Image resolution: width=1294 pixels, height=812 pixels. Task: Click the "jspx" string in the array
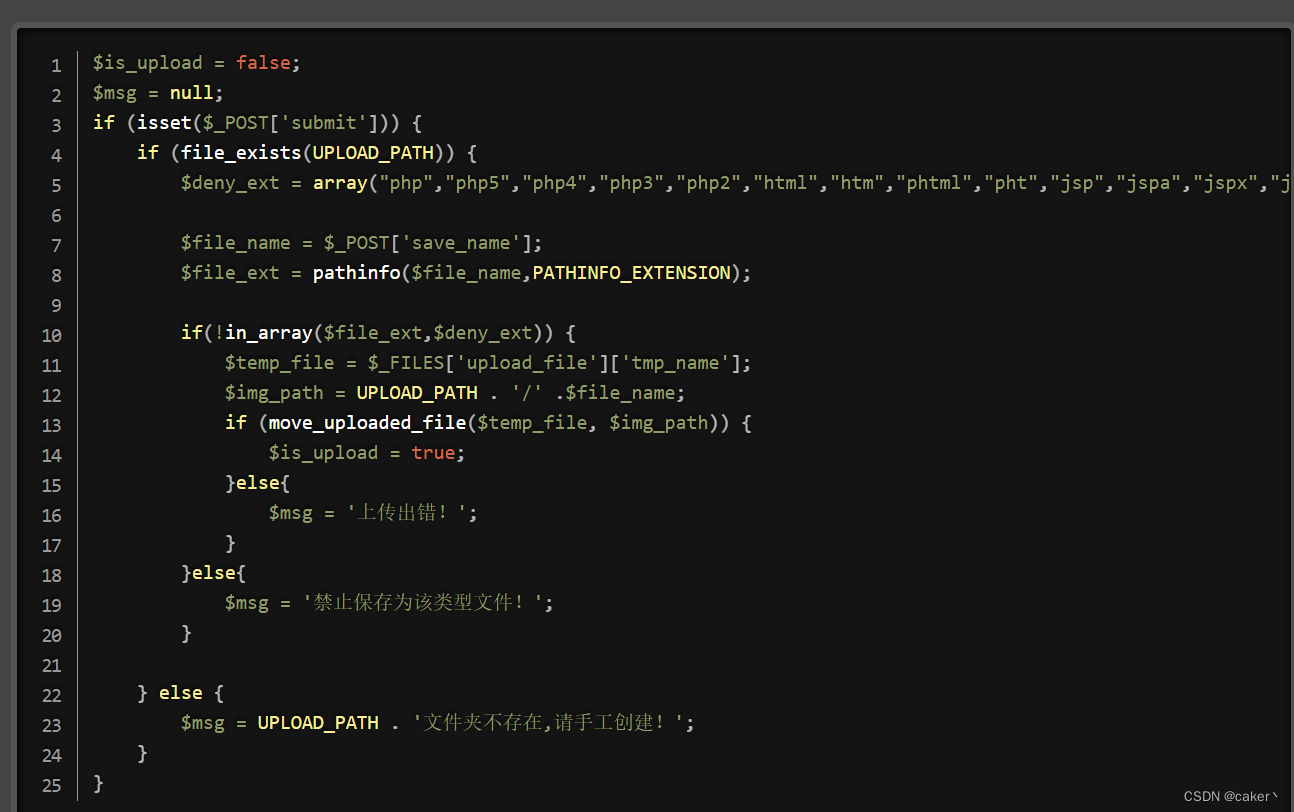pyautogui.click(x=1226, y=183)
